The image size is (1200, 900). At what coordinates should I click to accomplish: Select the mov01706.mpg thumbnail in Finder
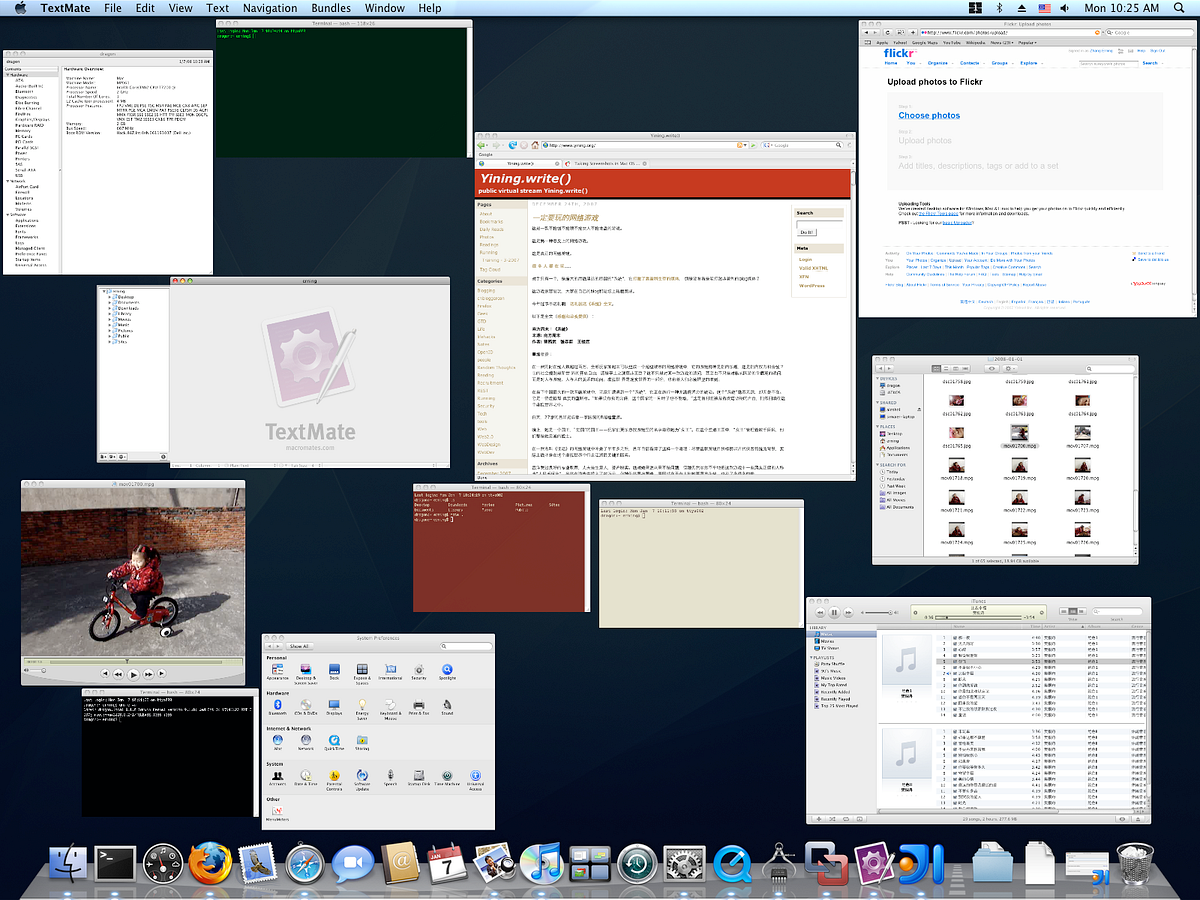pyautogui.click(x=1019, y=435)
